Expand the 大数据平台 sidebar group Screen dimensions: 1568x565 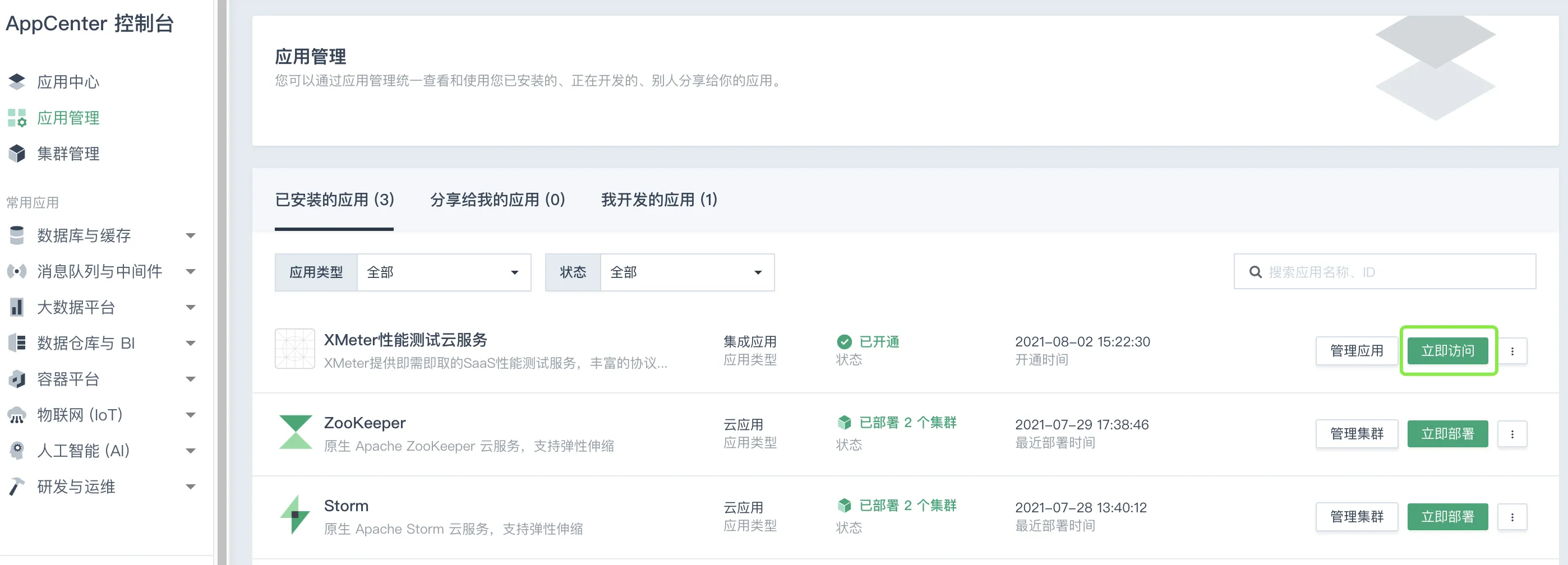coord(191,307)
